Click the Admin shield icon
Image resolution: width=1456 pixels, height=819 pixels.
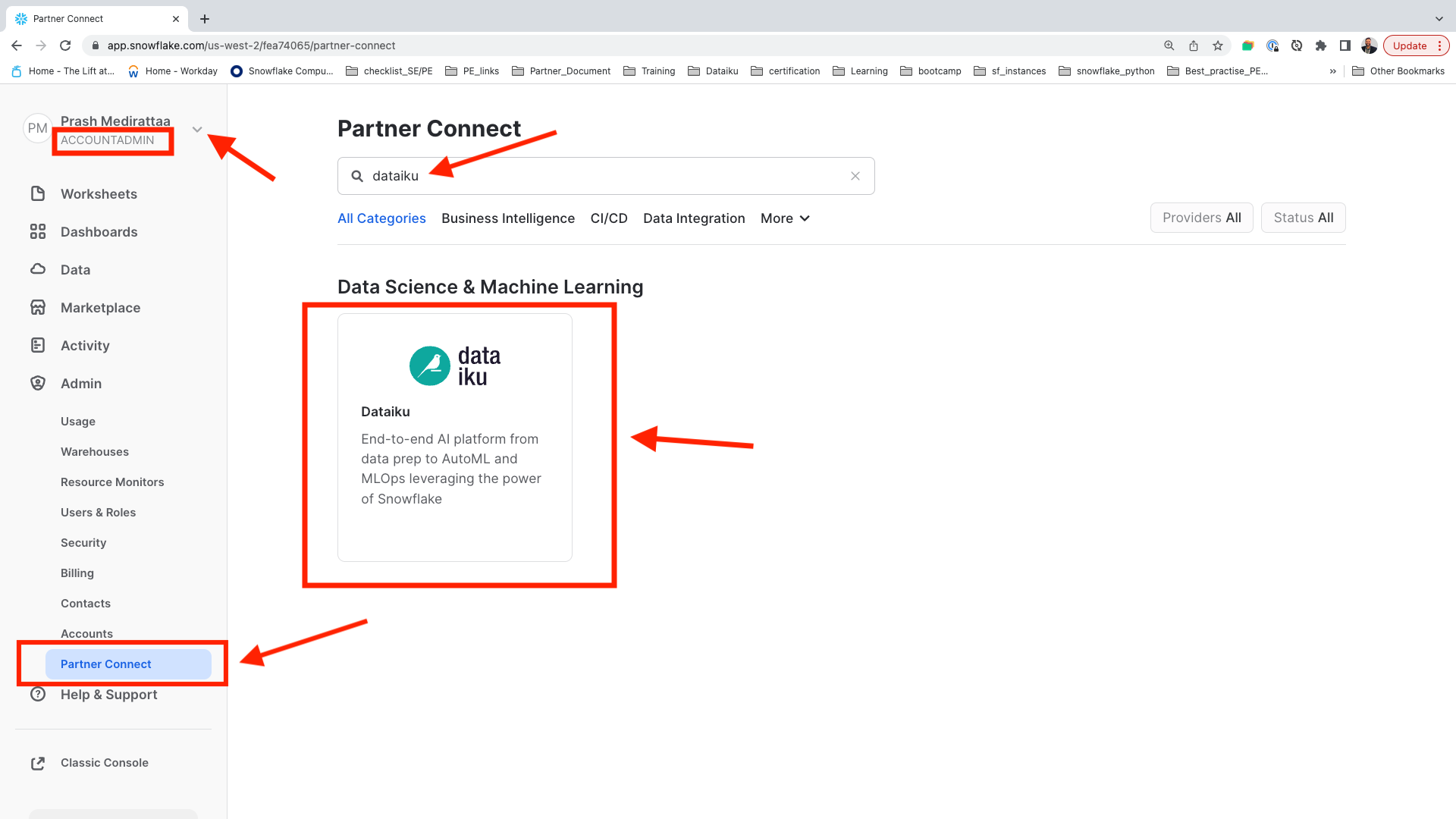(x=38, y=383)
